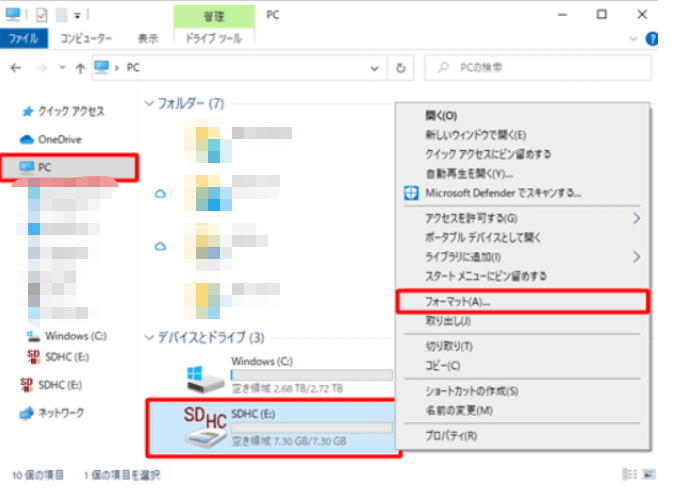Collapse the フォルダー (7) group
Screen dimensions: 674x490
pyautogui.click(x=149, y=103)
